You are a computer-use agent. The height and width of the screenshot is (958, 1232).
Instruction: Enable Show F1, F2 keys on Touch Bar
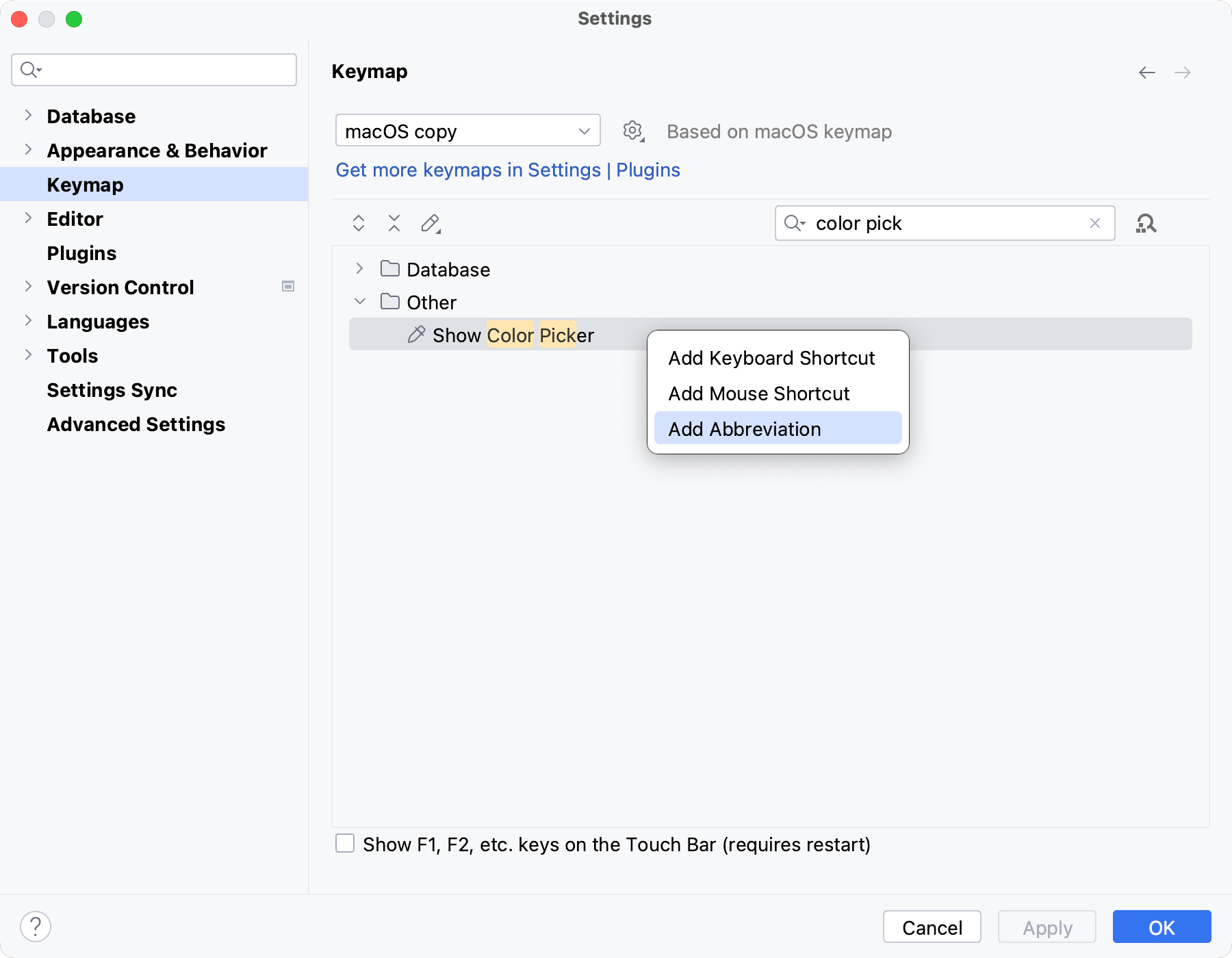tap(345, 844)
